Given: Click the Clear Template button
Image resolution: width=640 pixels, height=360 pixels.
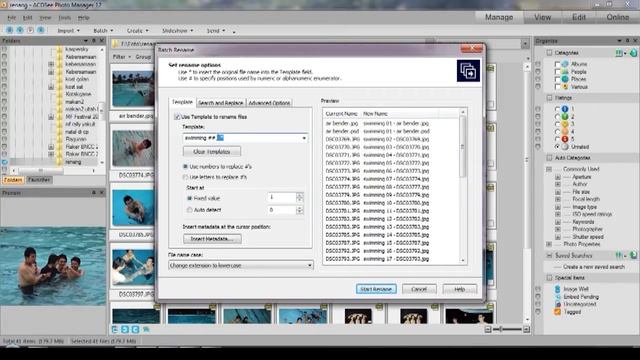Looking at the screenshot, I should click(212, 151).
